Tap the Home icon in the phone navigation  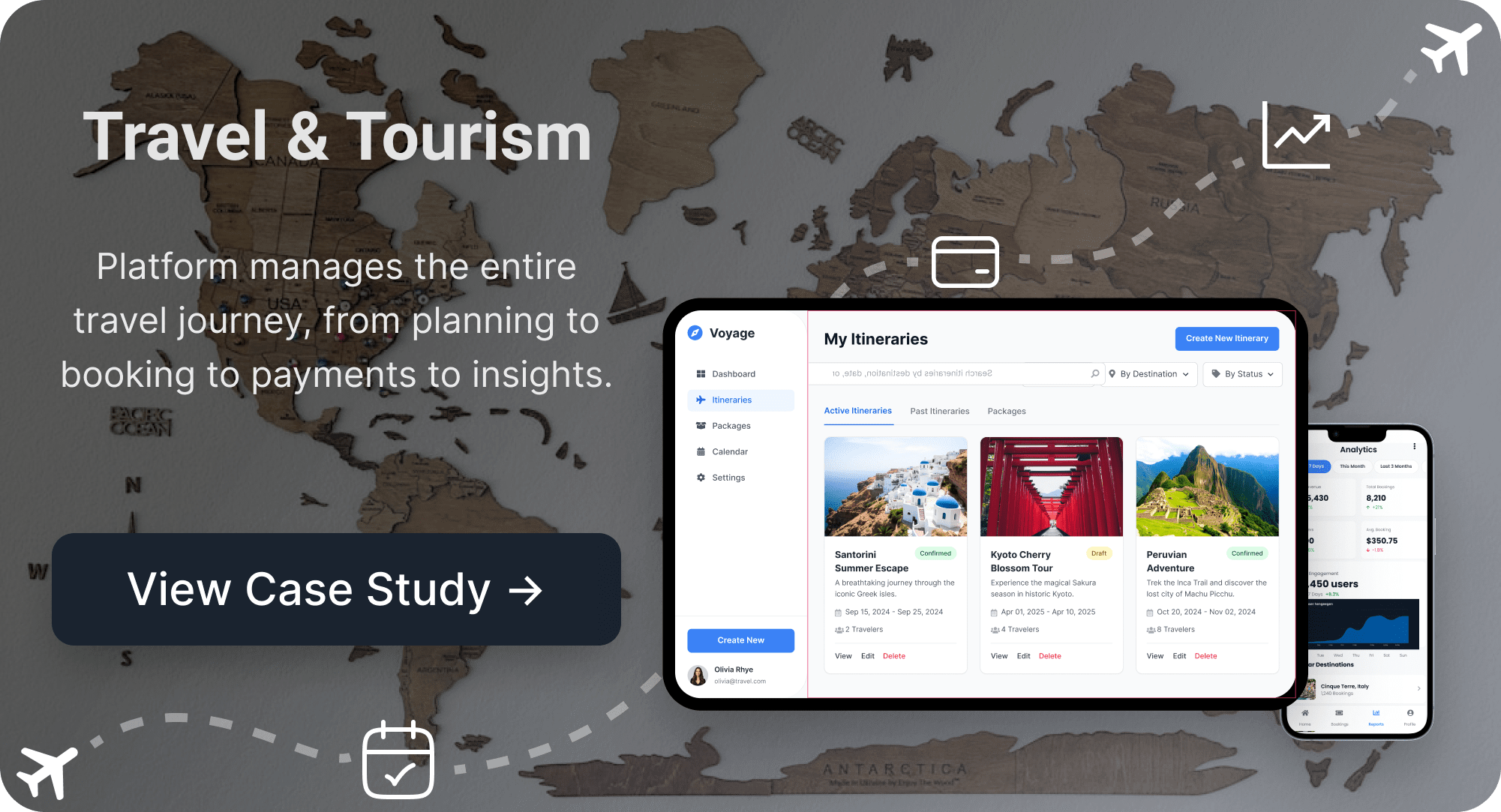click(1304, 713)
